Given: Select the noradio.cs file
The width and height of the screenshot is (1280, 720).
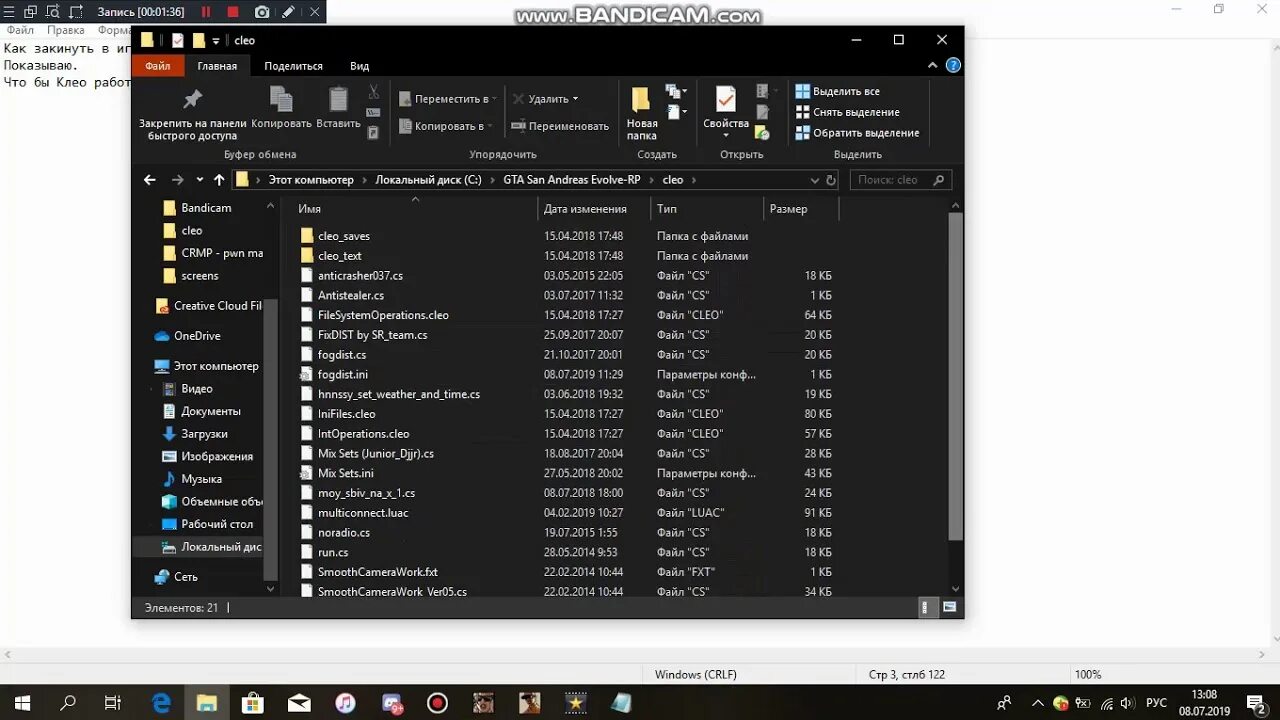Looking at the screenshot, I should pos(344,533).
